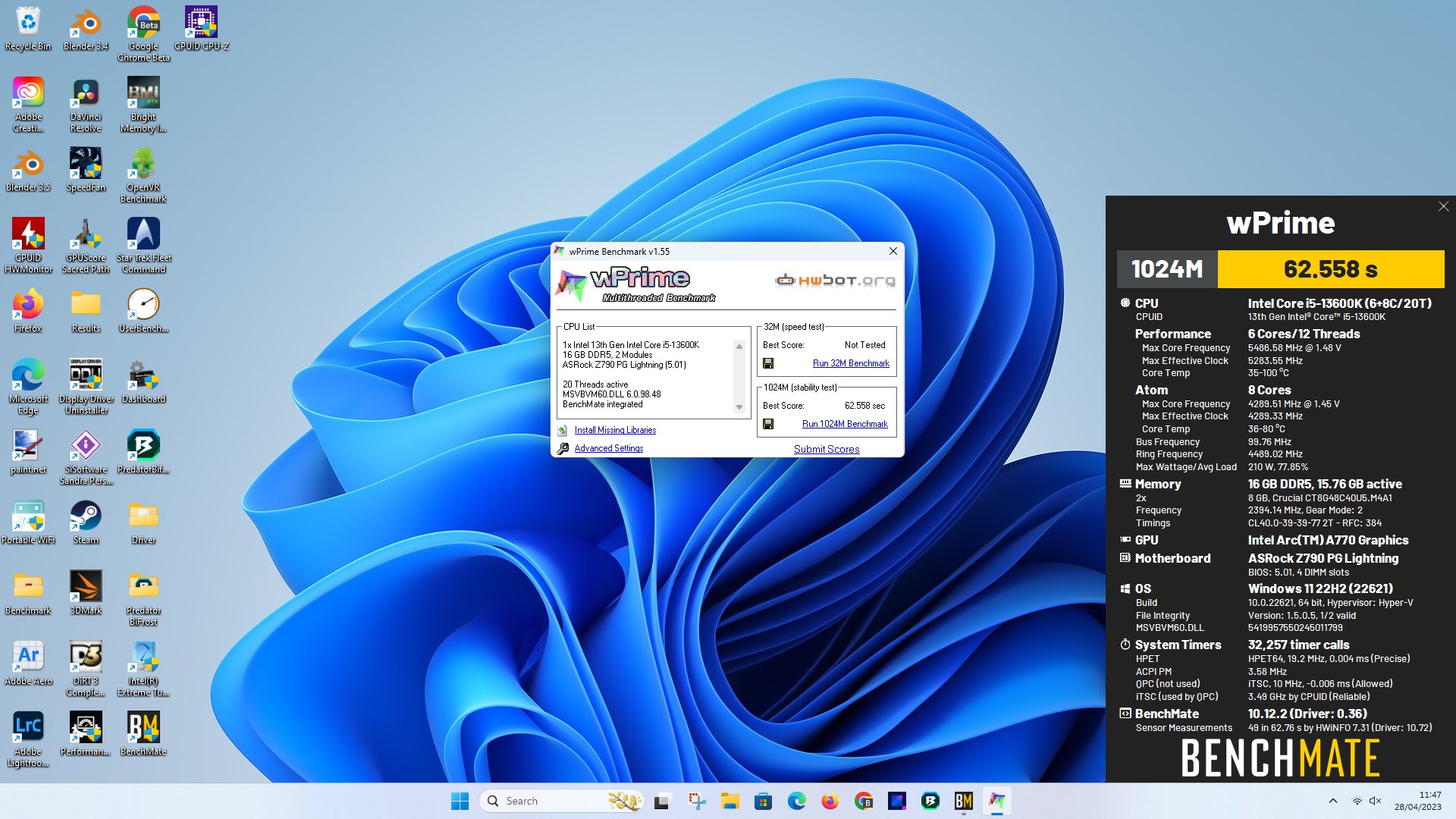Image resolution: width=1456 pixels, height=819 pixels.
Task: Open BenchMate from the taskbar
Action: point(963,801)
